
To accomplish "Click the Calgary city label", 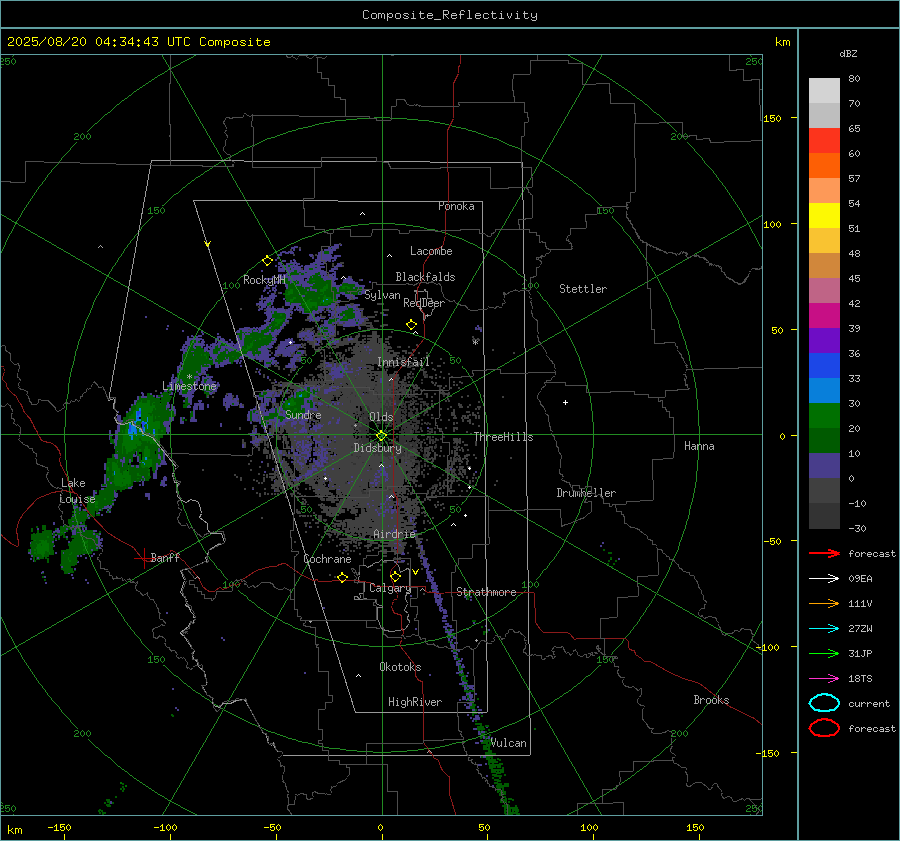I will tap(390, 588).
